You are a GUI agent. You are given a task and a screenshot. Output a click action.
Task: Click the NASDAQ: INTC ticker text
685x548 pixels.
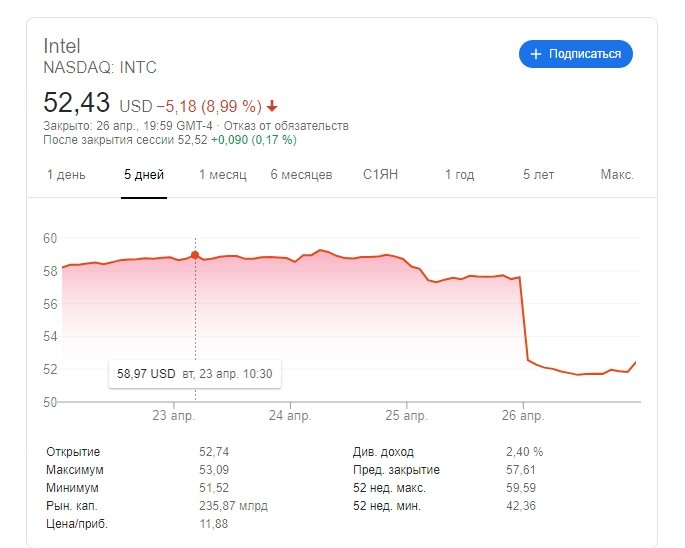pyautogui.click(x=100, y=68)
